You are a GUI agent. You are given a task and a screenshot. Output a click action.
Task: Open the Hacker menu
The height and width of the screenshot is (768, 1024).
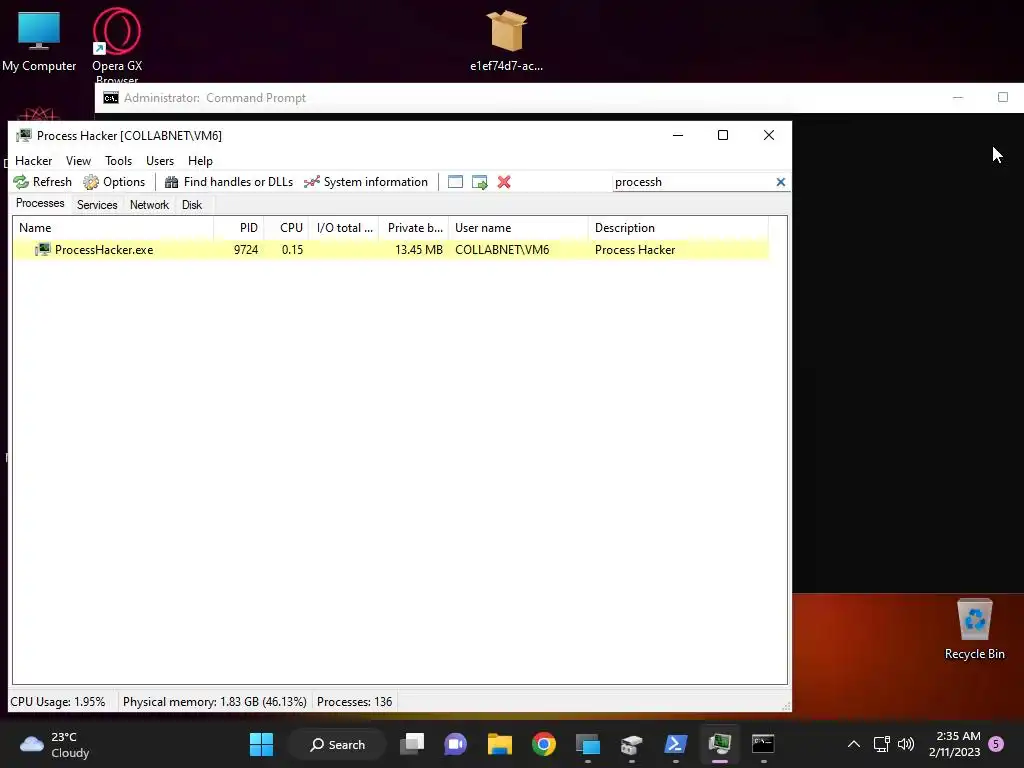tap(33, 161)
